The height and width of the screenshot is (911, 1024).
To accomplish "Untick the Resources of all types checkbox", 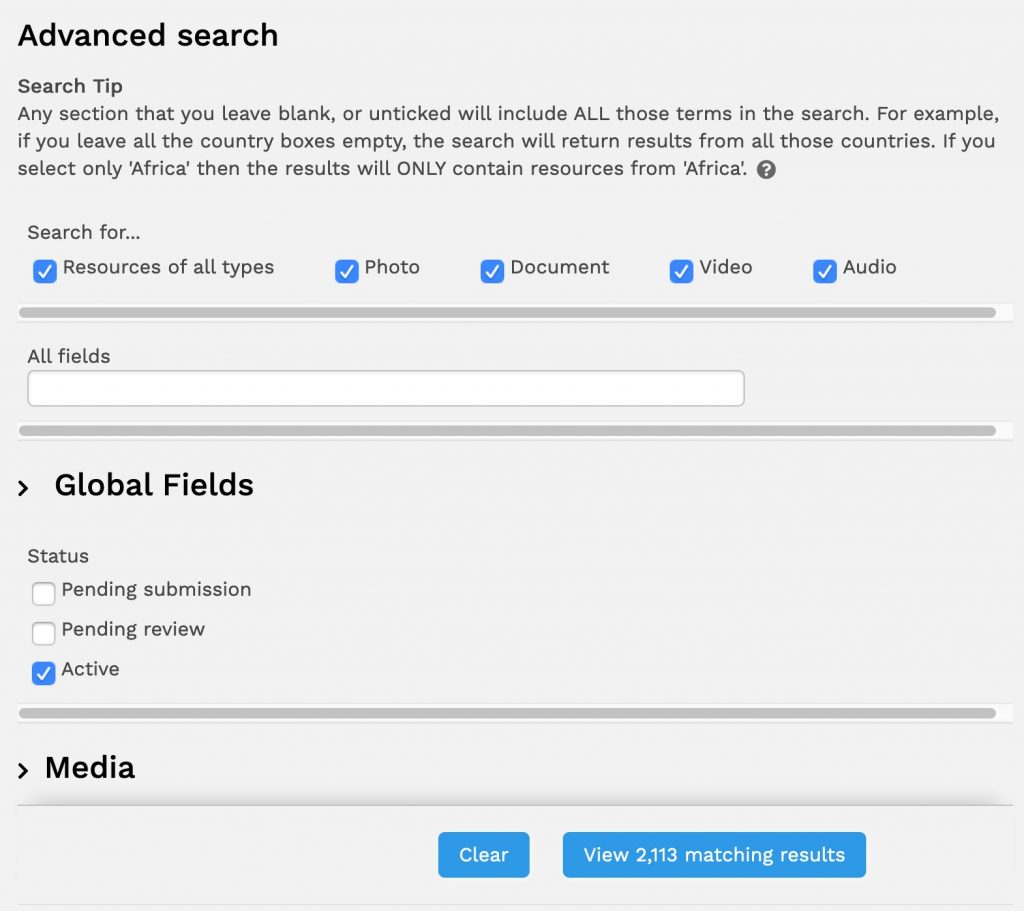I will [x=45, y=271].
